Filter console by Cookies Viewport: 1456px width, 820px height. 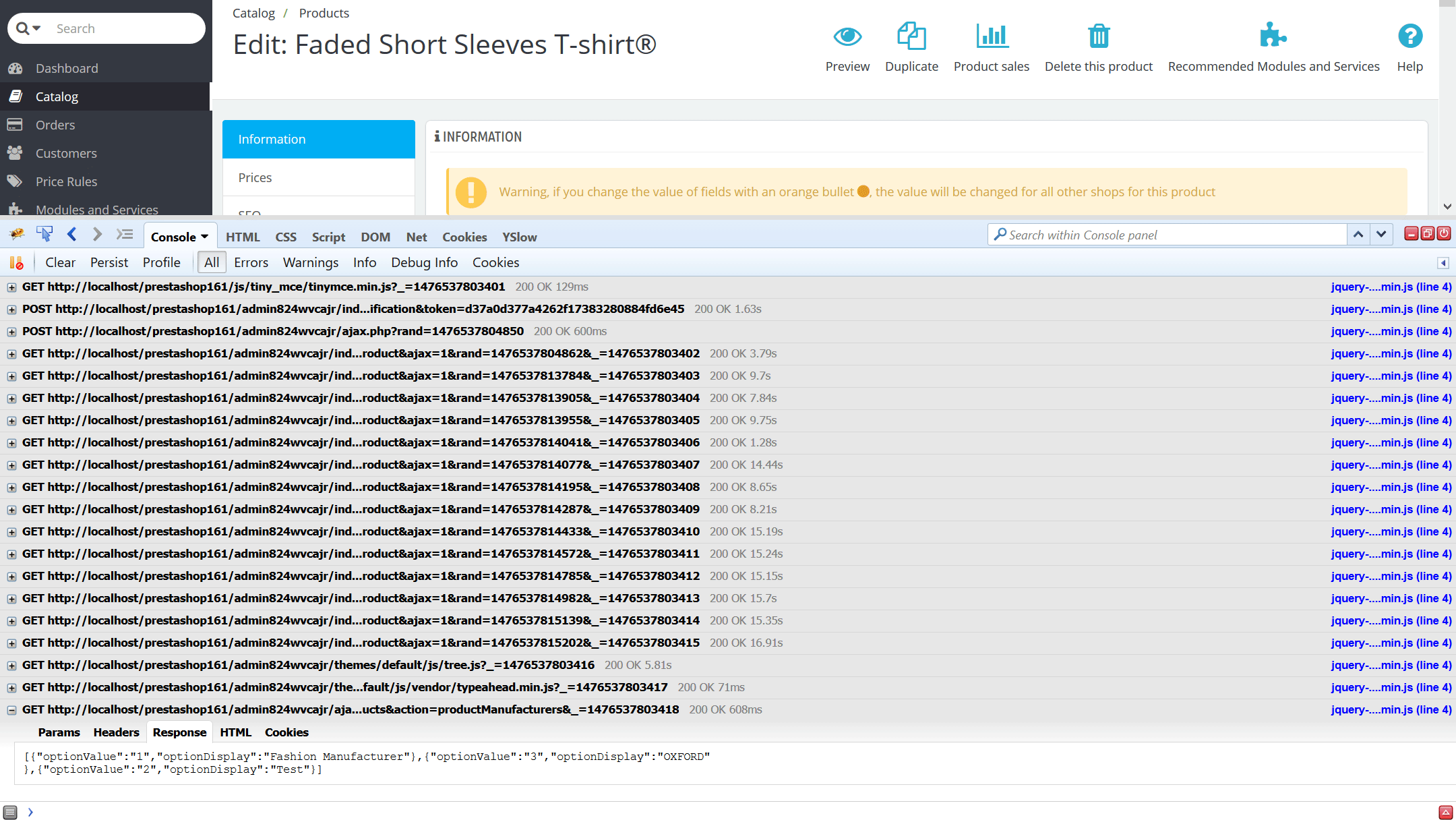click(x=495, y=262)
